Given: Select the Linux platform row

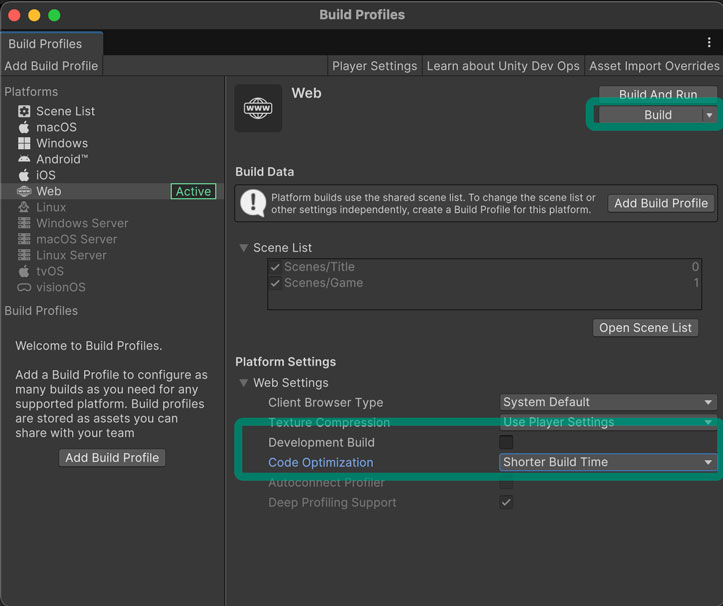Looking at the screenshot, I should 112,207.
